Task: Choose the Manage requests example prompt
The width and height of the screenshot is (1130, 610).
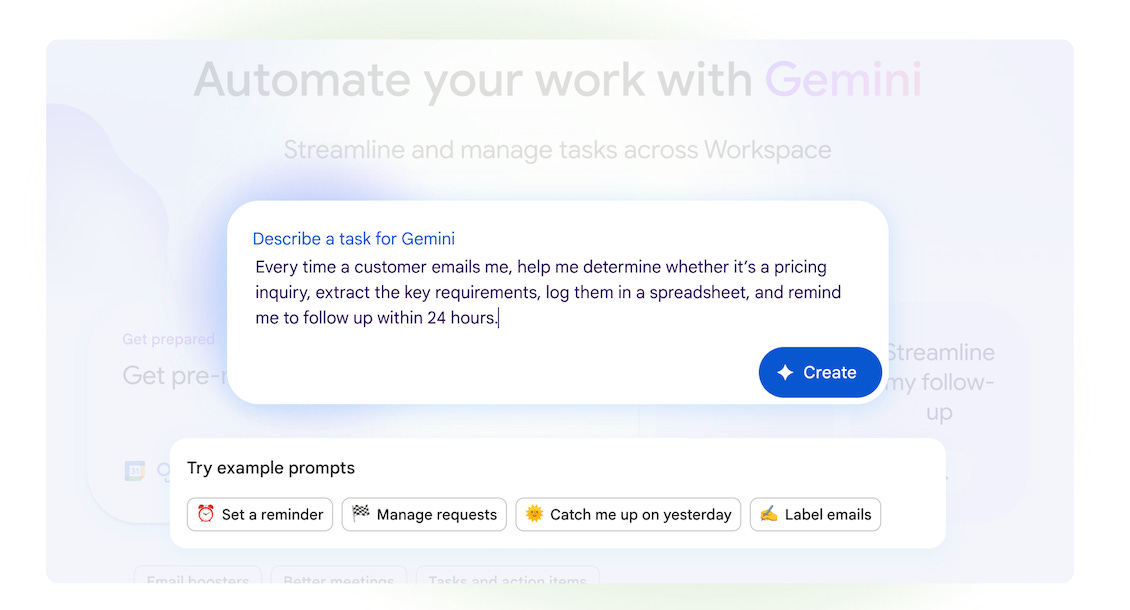Action: [424, 514]
